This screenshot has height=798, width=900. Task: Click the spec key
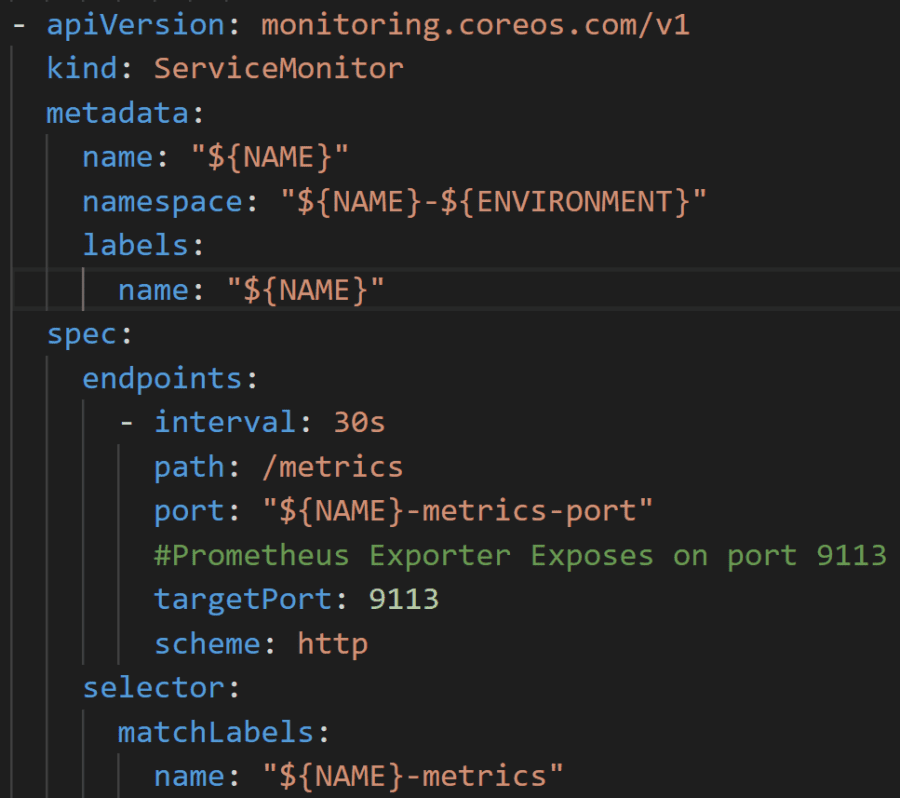coord(82,335)
